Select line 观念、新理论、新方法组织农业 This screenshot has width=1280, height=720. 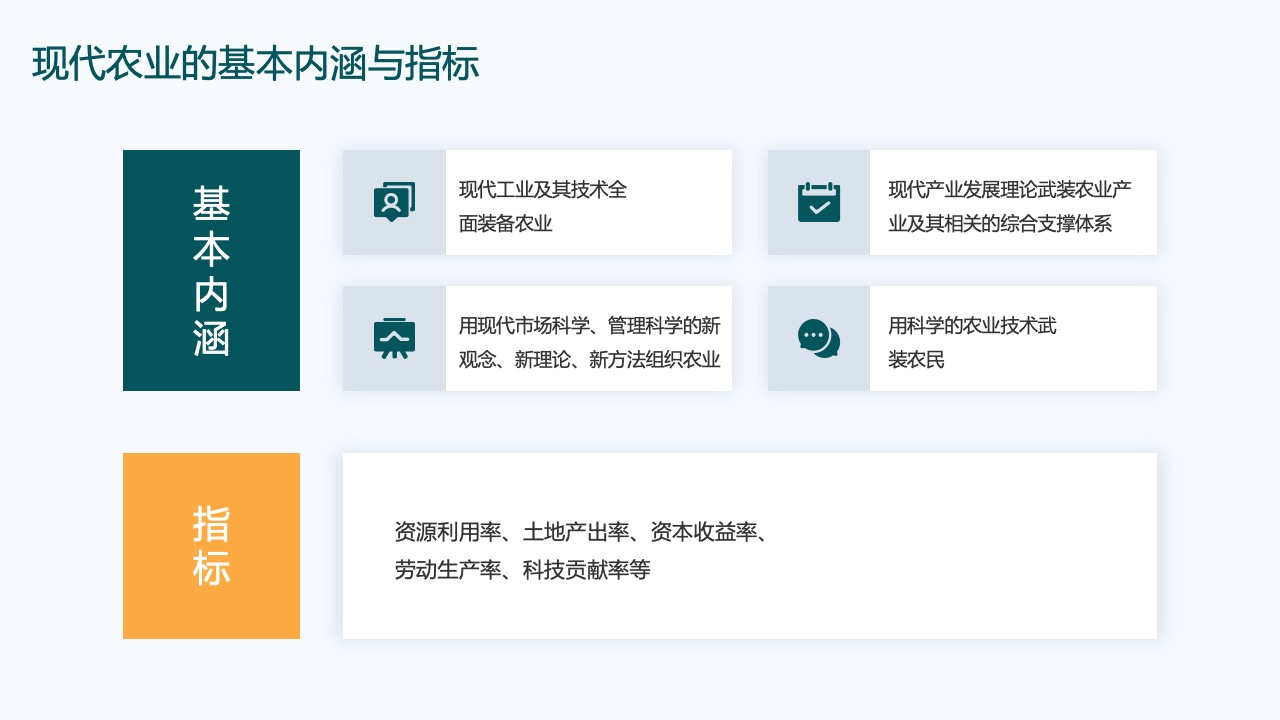(590, 359)
